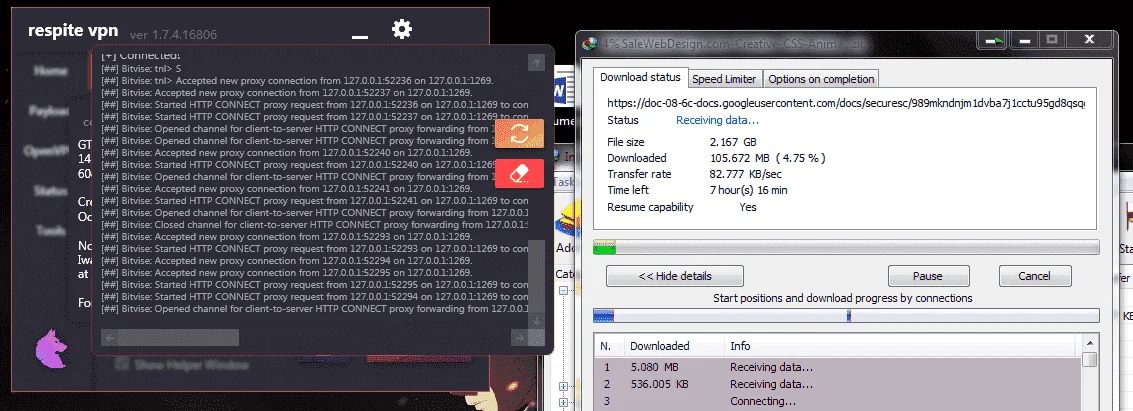This screenshot has height=411, width=1133.
Task: Select connection row 2 with 536.005 KB
Action: tap(838, 384)
